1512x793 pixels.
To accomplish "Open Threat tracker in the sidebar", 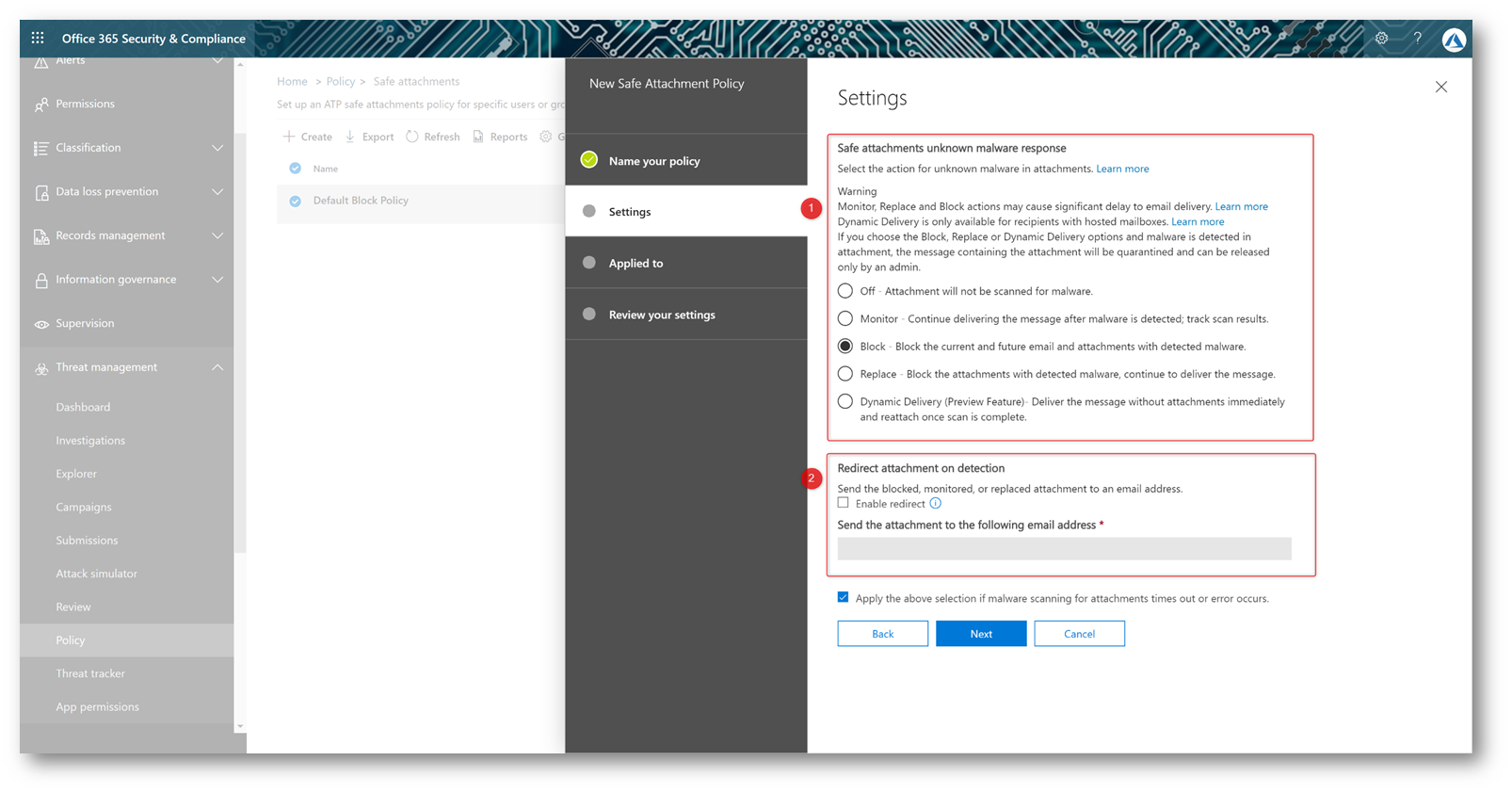I will pyautogui.click(x=90, y=673).
